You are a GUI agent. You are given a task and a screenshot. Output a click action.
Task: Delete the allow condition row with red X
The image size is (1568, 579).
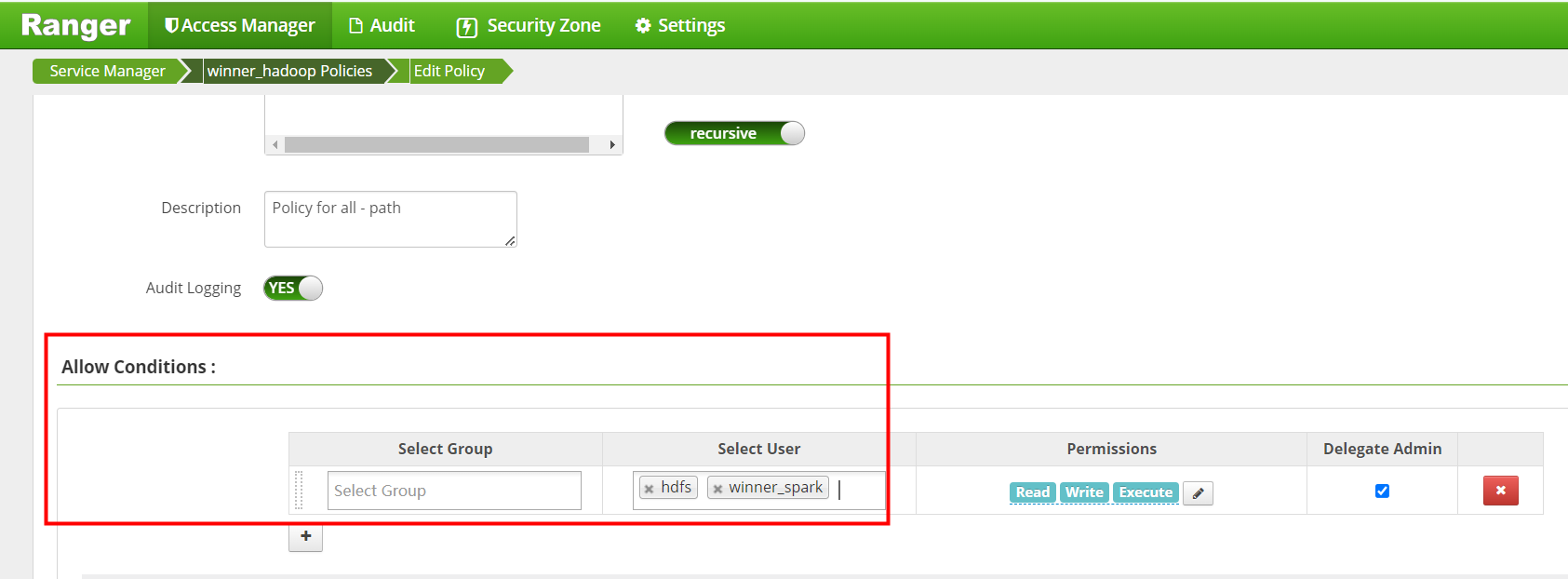[1500, 491]
